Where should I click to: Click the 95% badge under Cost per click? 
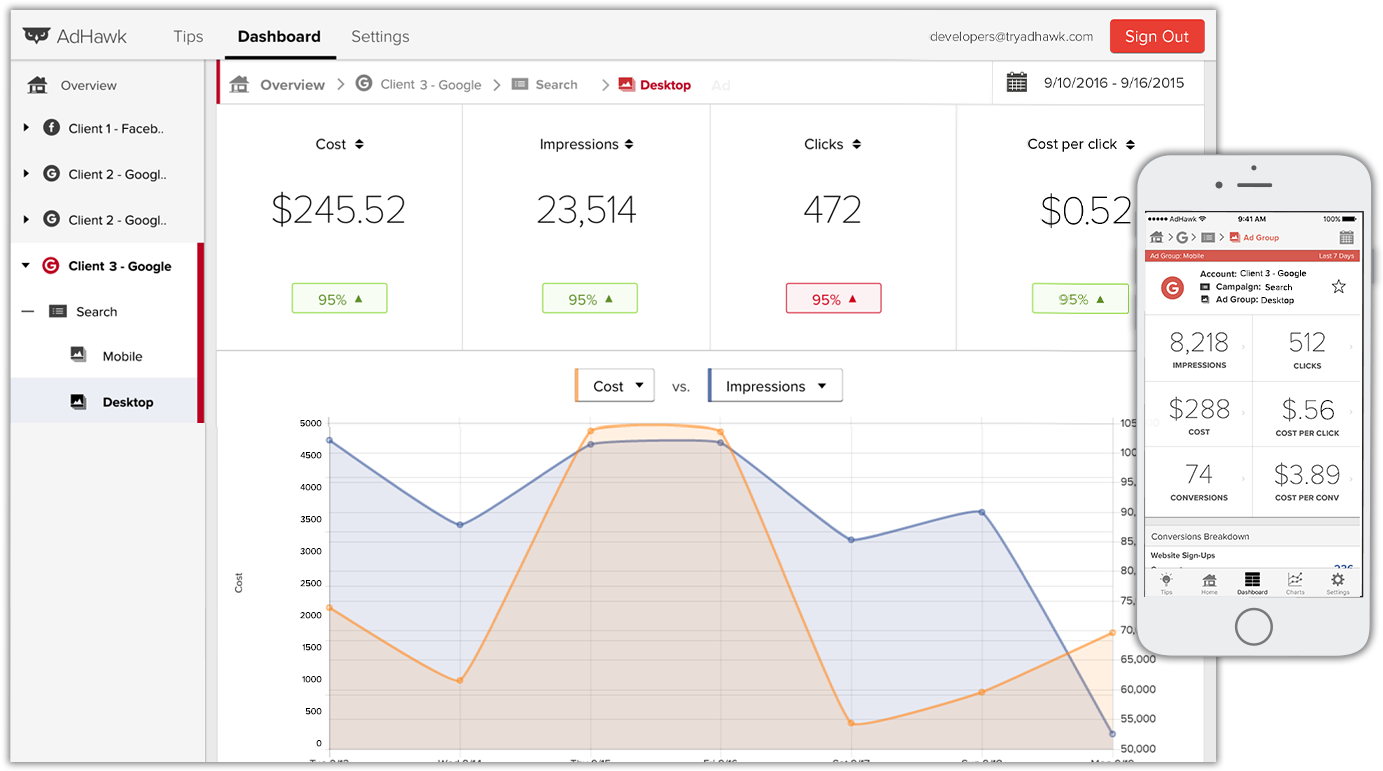[1080, 298]
